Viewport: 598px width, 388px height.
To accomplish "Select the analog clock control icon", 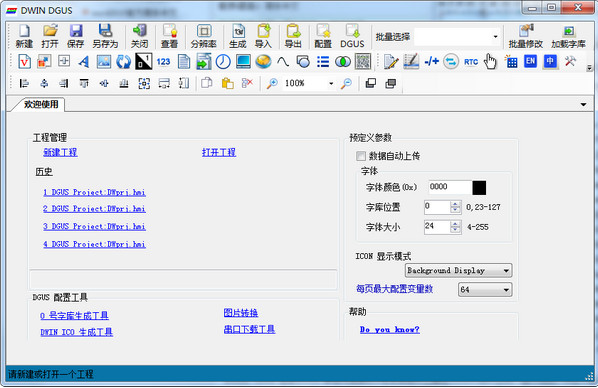I will point(223,61).
